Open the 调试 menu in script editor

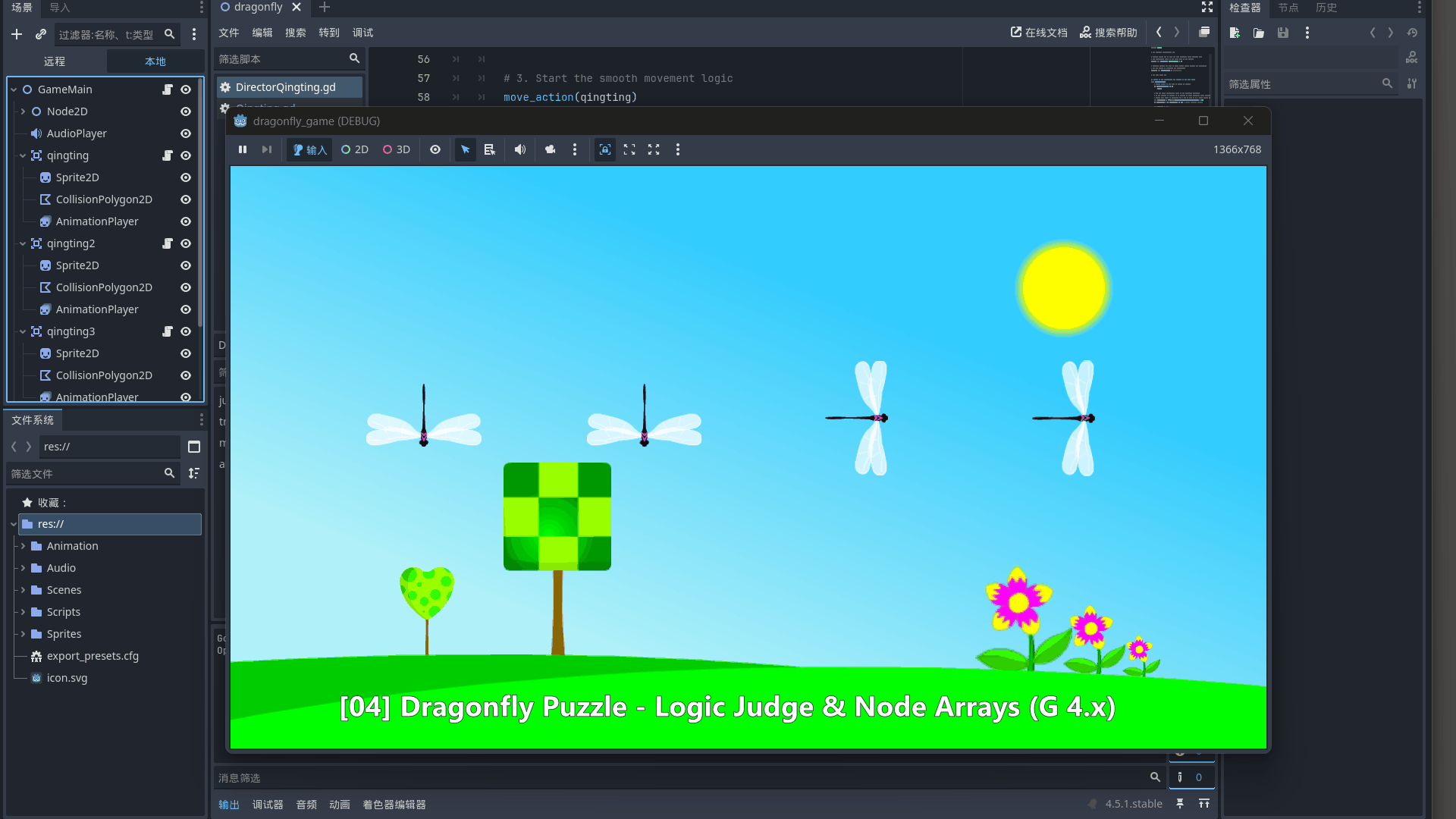pos(362,33)
